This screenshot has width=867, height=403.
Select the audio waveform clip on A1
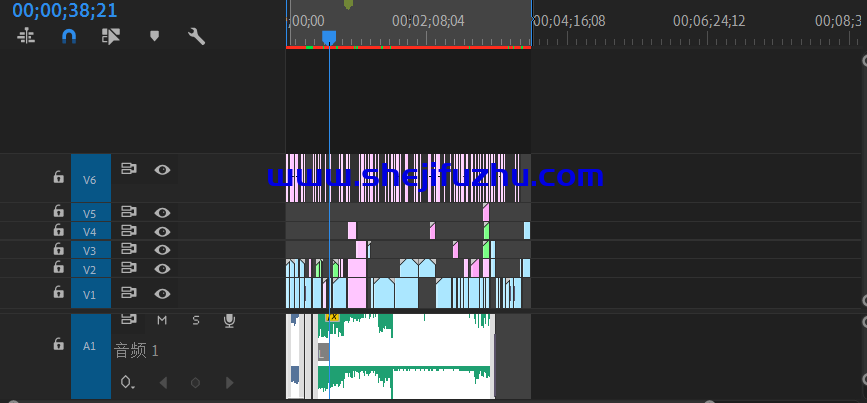point(405,356)
